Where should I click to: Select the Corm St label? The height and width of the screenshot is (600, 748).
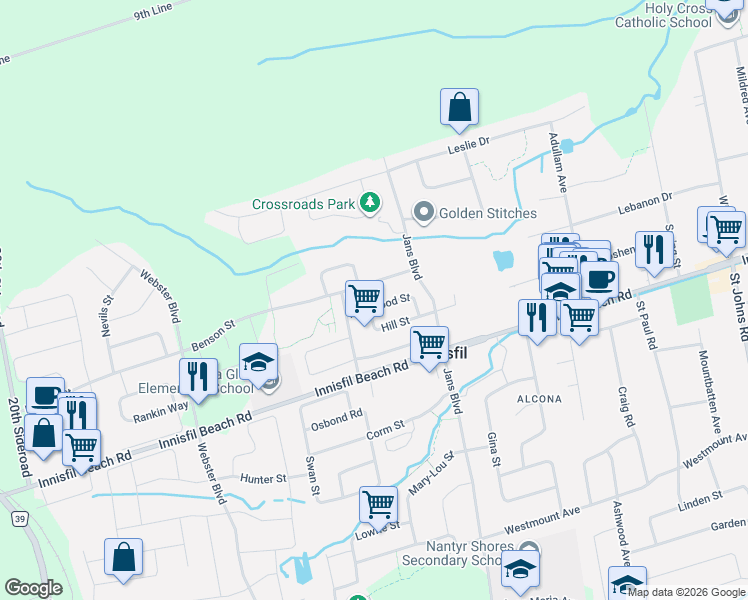click(385, 430)
